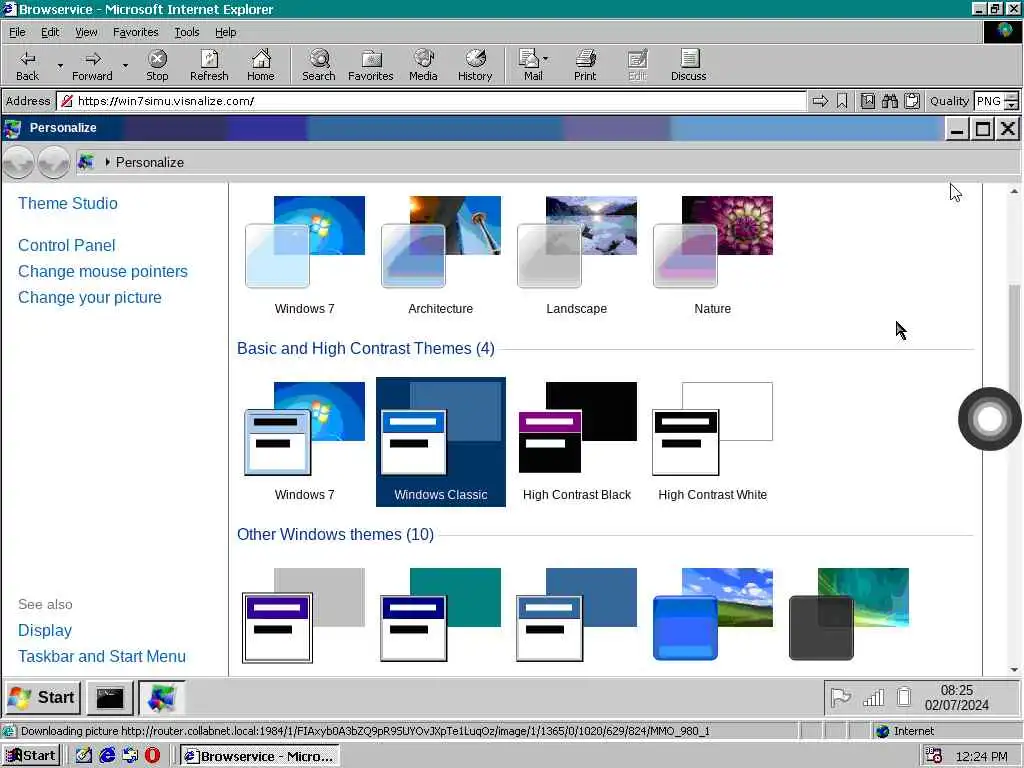This screenshot has height=768, width=1024.
Task: Open the Tools menu
Action: click(x=186, y=32)
